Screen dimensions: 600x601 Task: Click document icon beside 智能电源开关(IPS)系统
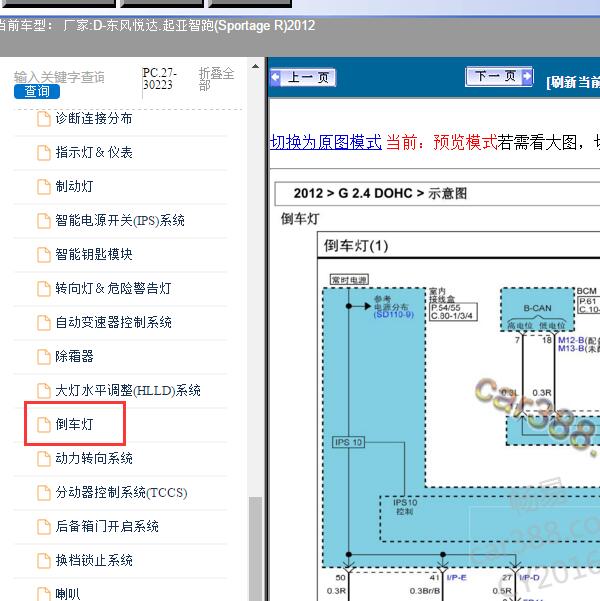click(x=44, y=221)
